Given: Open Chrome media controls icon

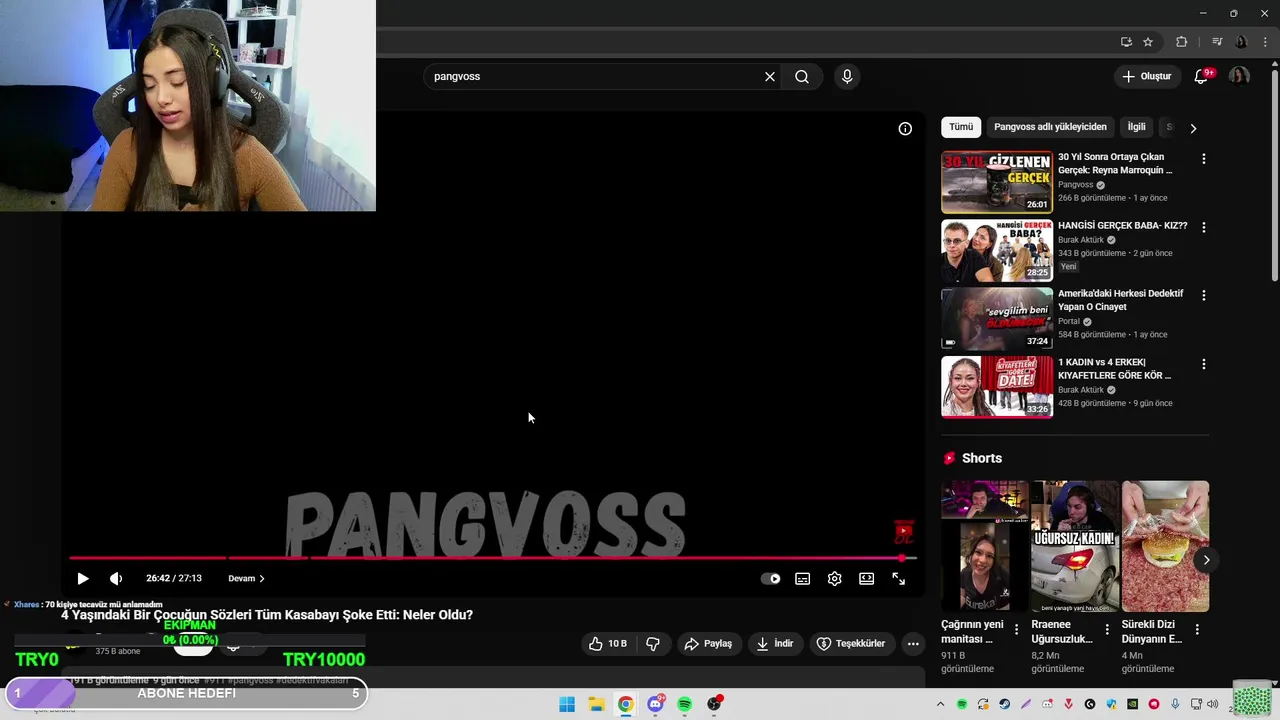Looking at the screenshot, I should point(1217,42).
